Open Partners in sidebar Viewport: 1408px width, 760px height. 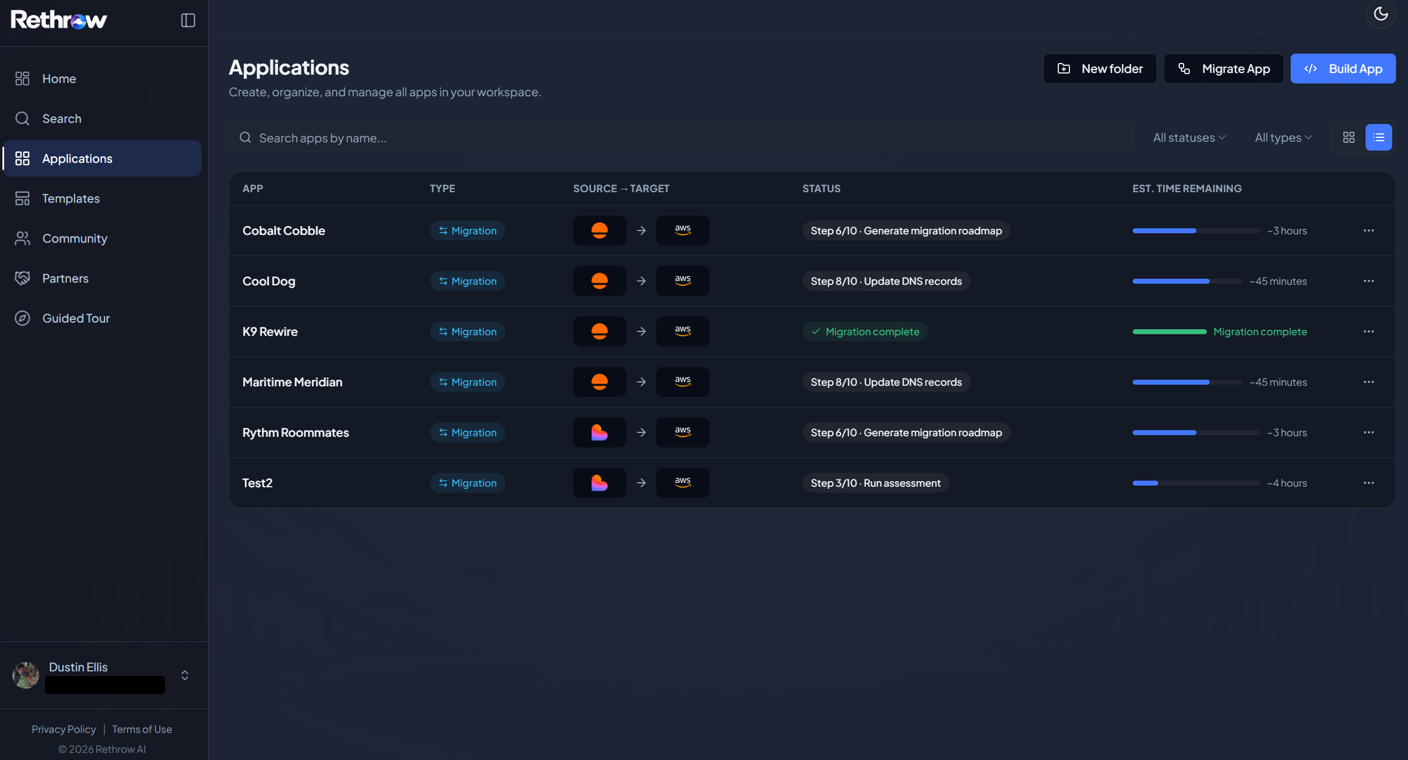click(102, 278)
